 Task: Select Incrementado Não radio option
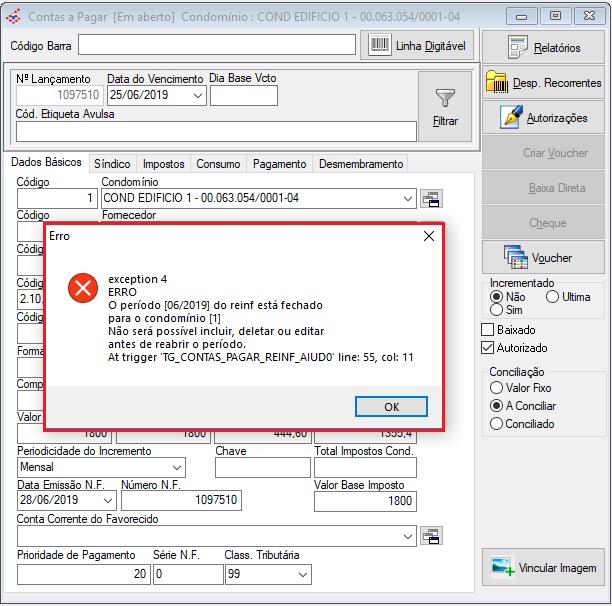[496, 297]
